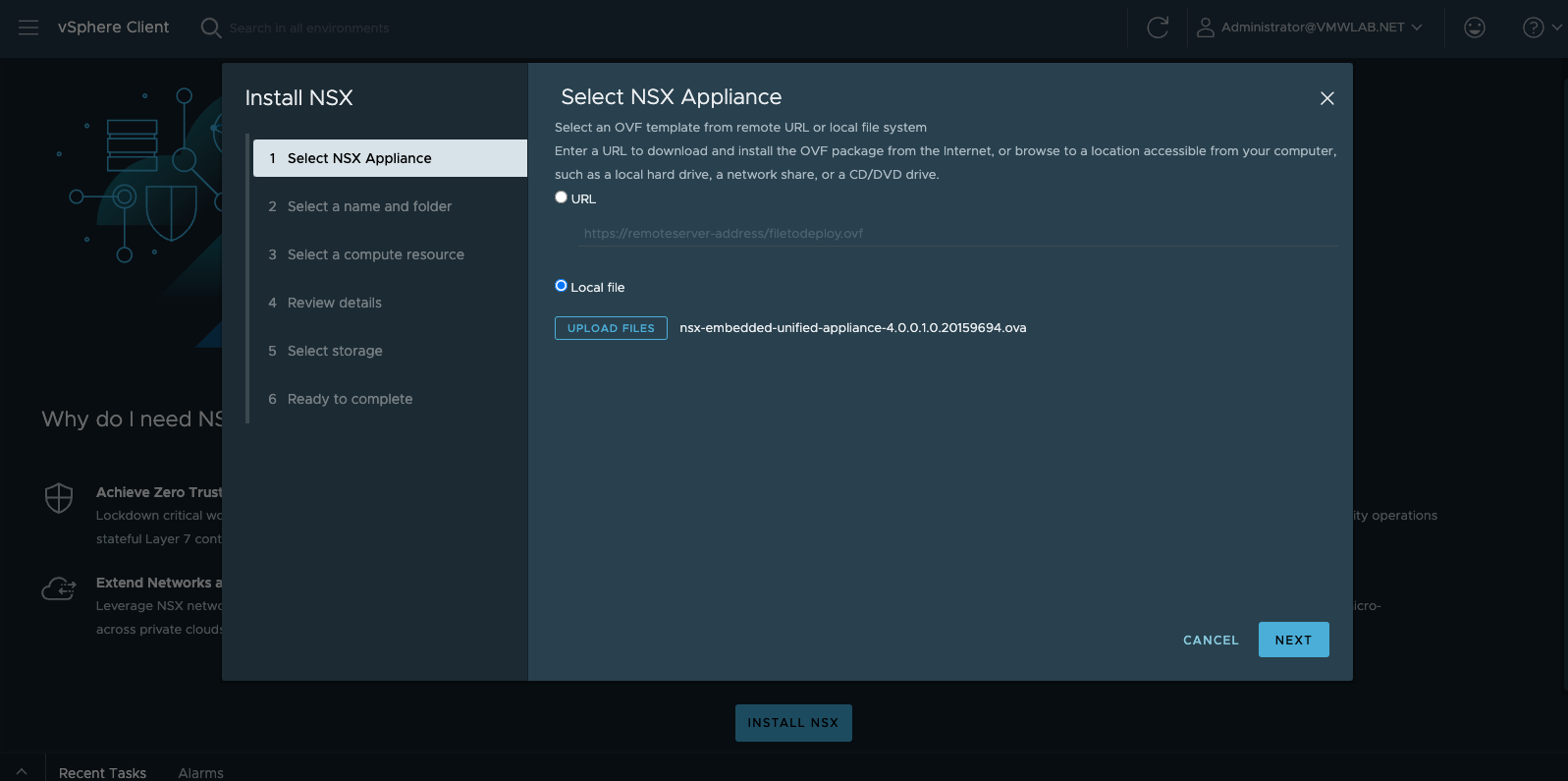The width and height of the screenshot is (1568, 781).
Task: Click NEXT in the wizard
Action: [x=1293, y=640]
